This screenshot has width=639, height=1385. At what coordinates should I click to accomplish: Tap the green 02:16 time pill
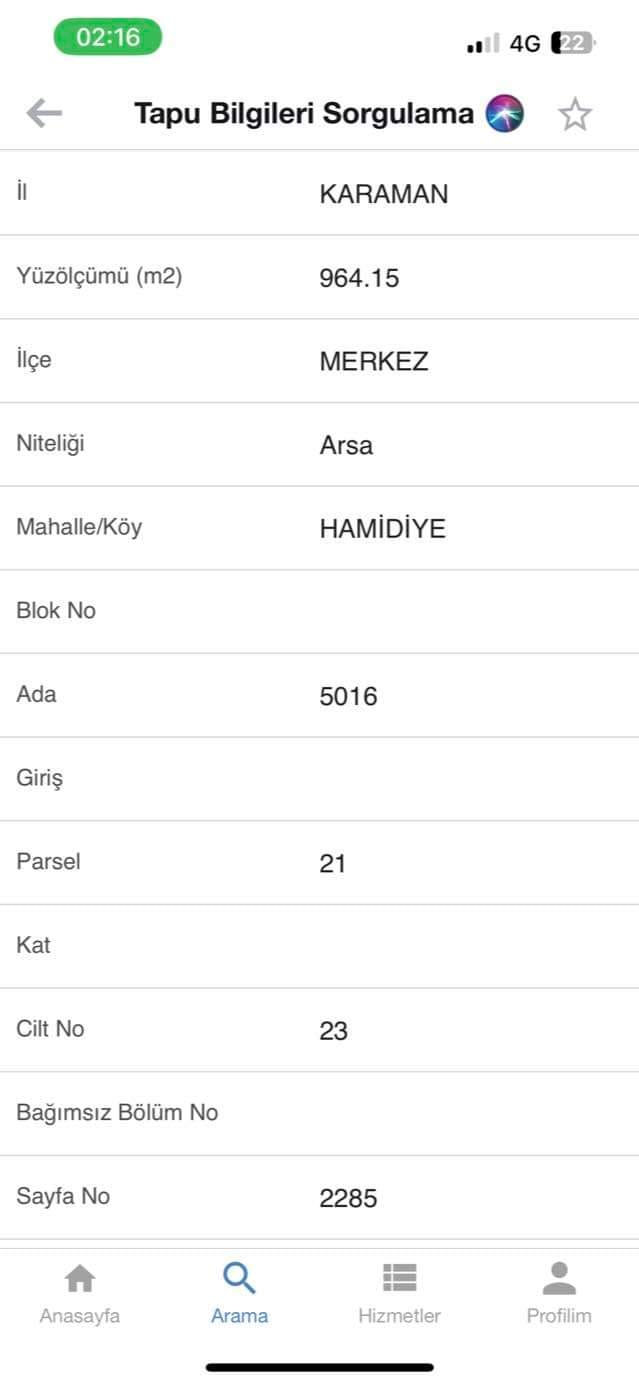(108, 37)
